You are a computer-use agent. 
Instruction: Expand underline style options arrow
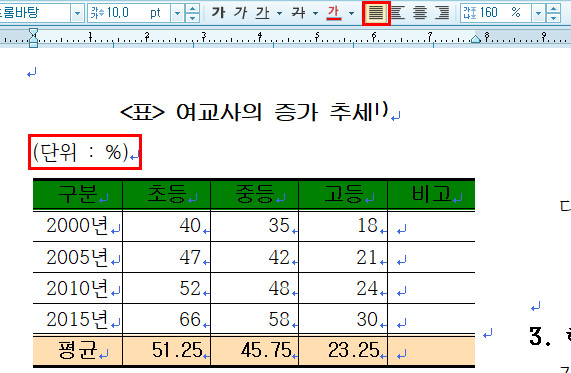point(279,13)
